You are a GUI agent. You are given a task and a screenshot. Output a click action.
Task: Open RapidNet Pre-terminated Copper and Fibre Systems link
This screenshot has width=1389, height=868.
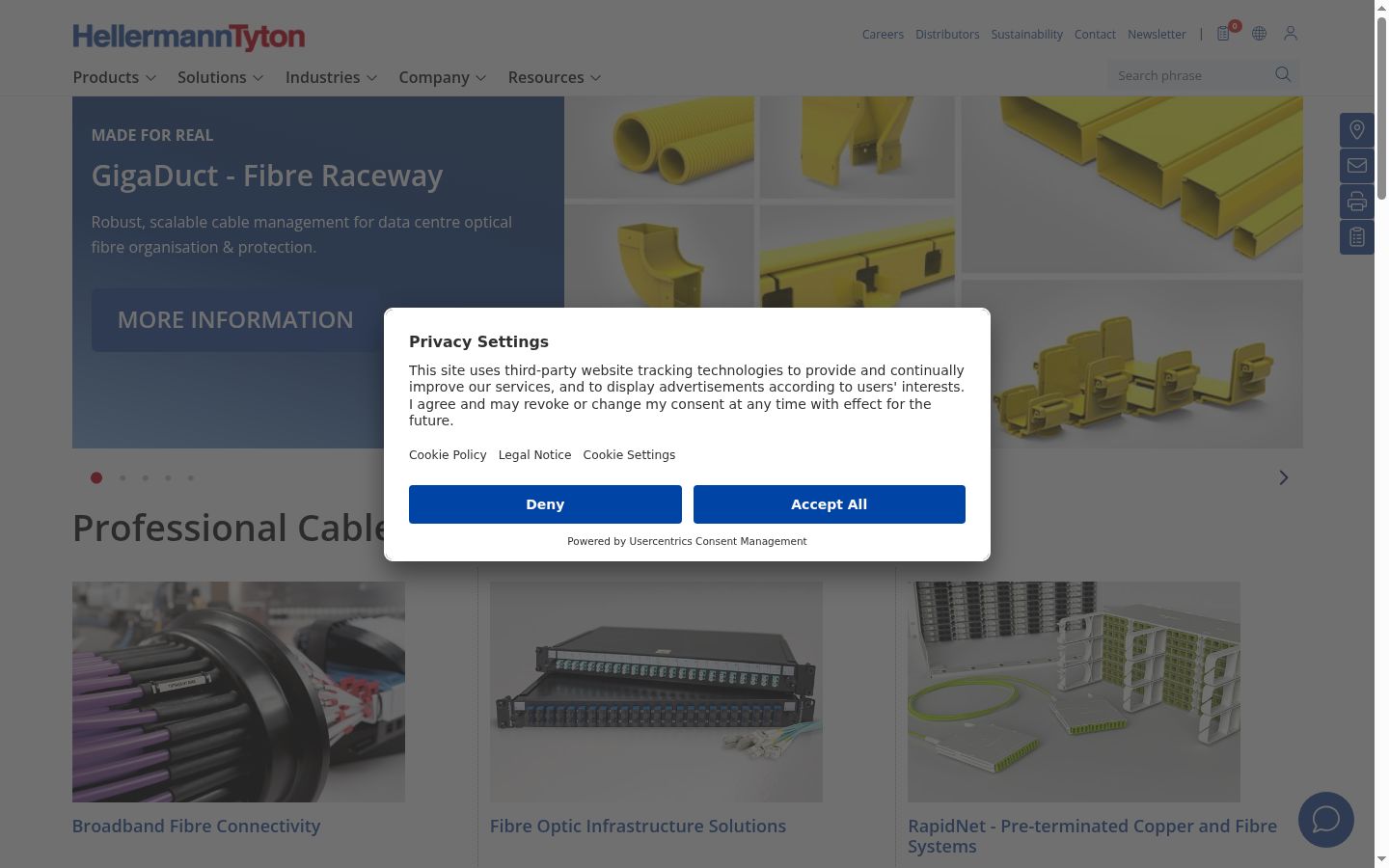click(x=1092, y=836)
